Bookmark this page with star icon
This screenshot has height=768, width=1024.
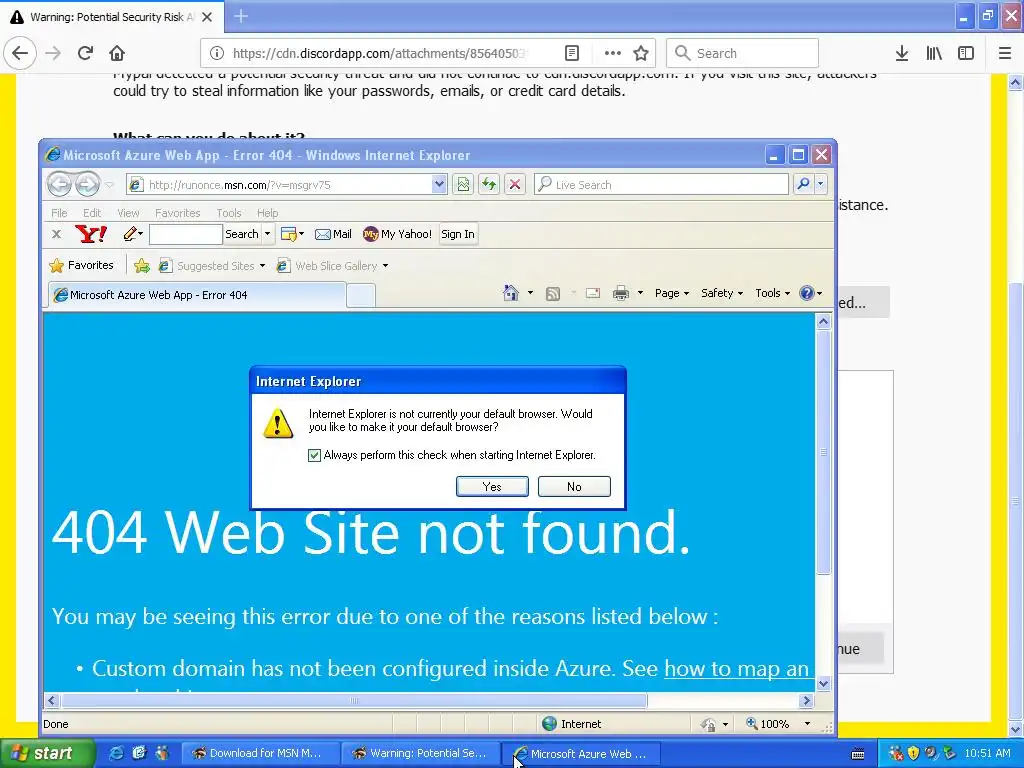641,54
